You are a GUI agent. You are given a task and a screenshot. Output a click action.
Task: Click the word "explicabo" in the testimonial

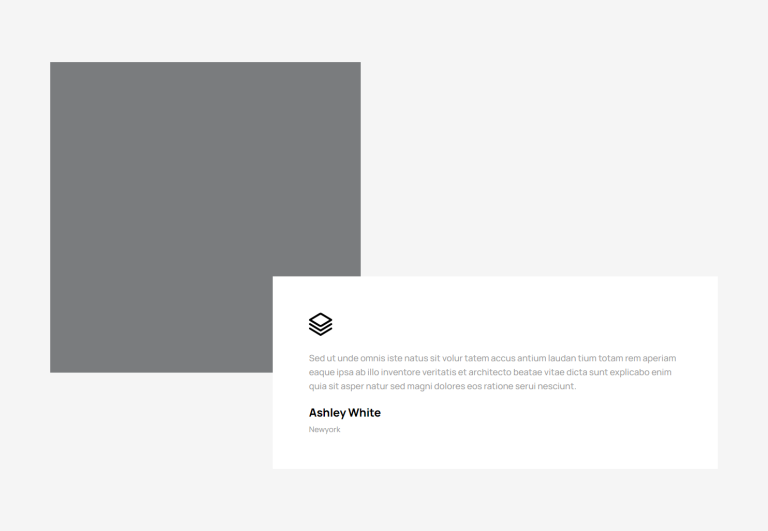[630, 372]
